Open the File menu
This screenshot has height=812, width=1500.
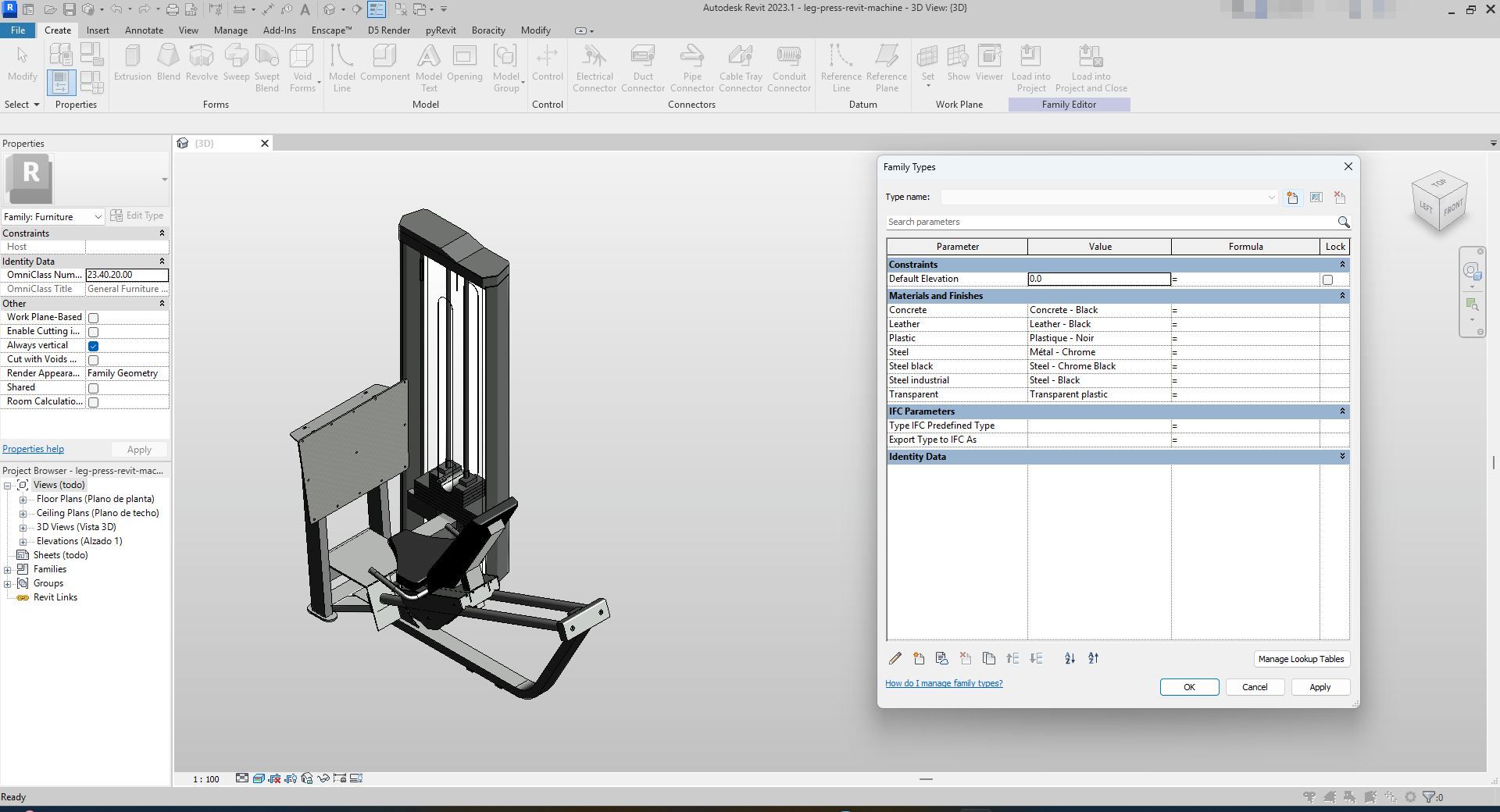coord(17,30)
